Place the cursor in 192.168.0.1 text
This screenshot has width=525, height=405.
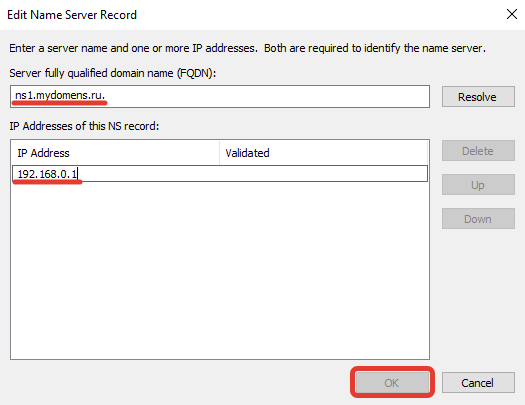coord(47,174)
